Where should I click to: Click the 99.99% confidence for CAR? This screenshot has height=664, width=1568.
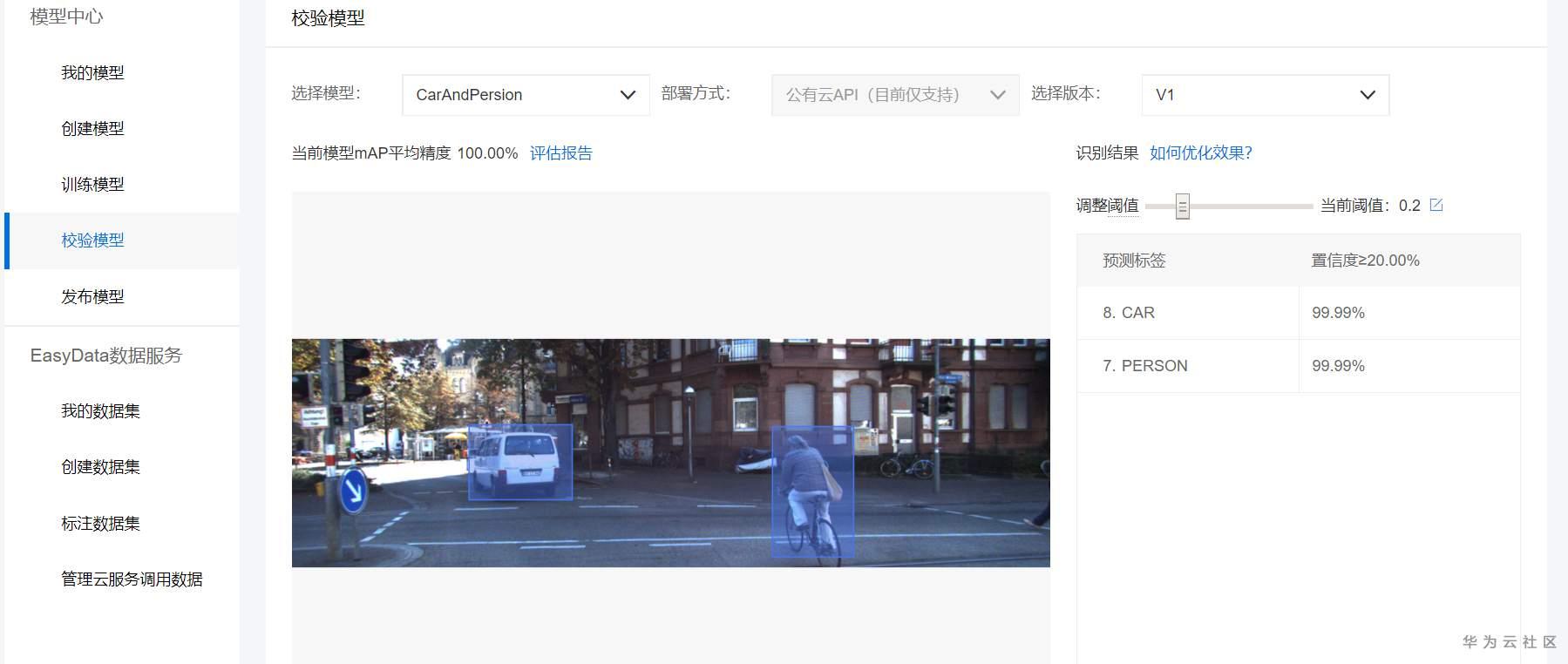pos(1338,313)
